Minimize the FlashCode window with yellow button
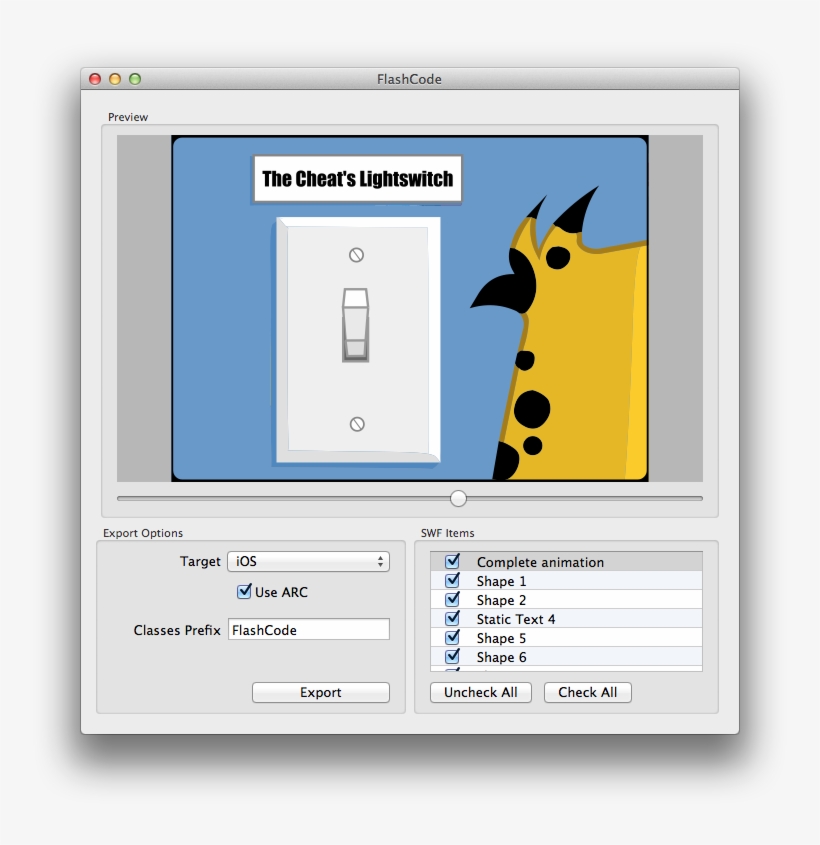The width and height of the screenshot is (820, 845). click(x=115, y=79)
